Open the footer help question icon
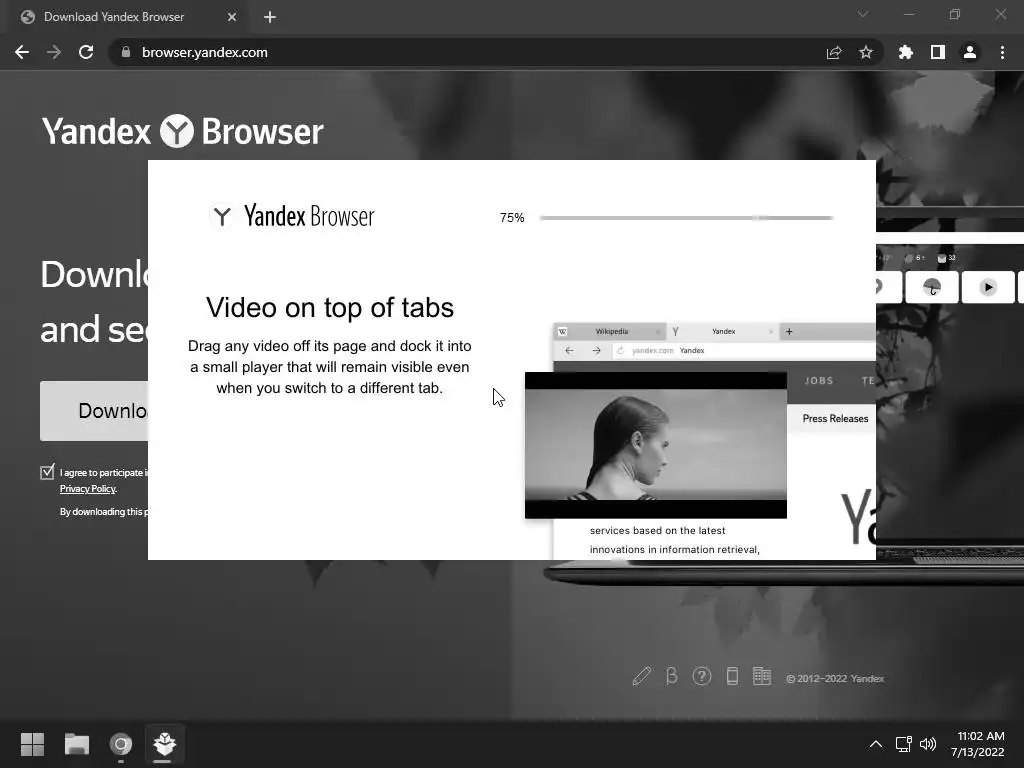Image resolution: width=1024 pixels, height=768 pixels. coord(702,677)
